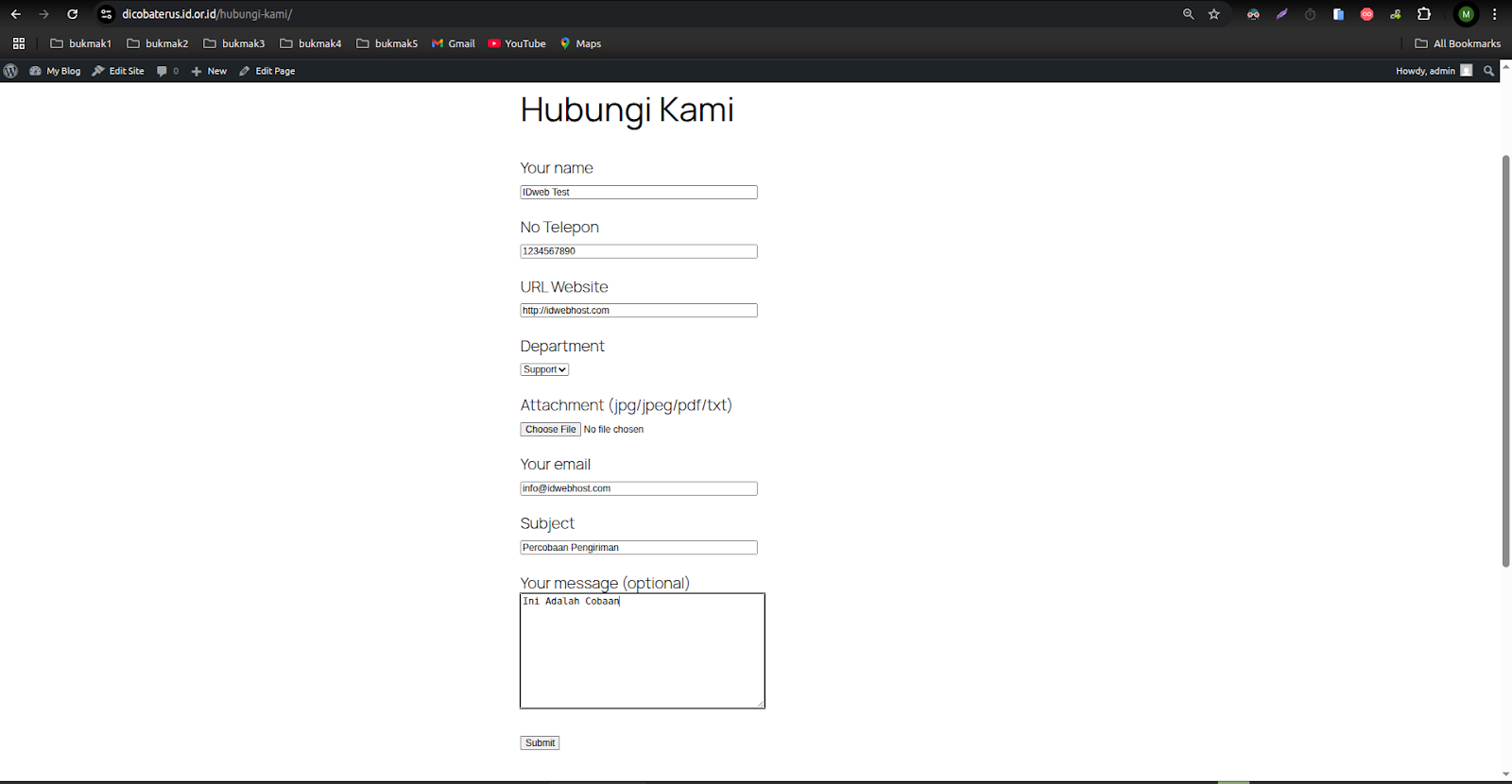Image resolution: width=1512 pixels, height=784 pixels.
Task: Open the Chrome three-dot menu
Action: click(x=1494, y=14)
